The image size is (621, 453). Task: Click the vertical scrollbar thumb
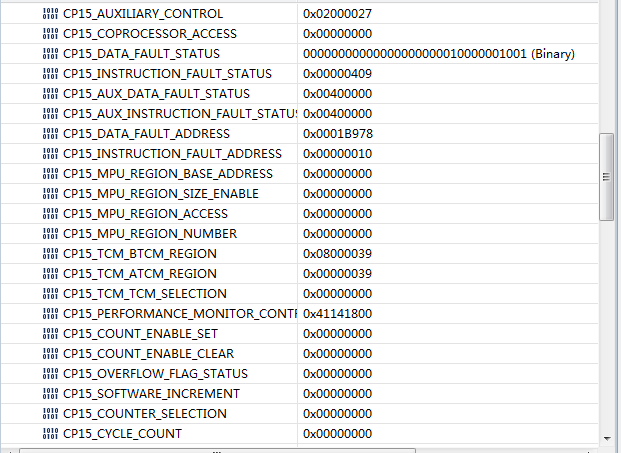pos(606,176)
